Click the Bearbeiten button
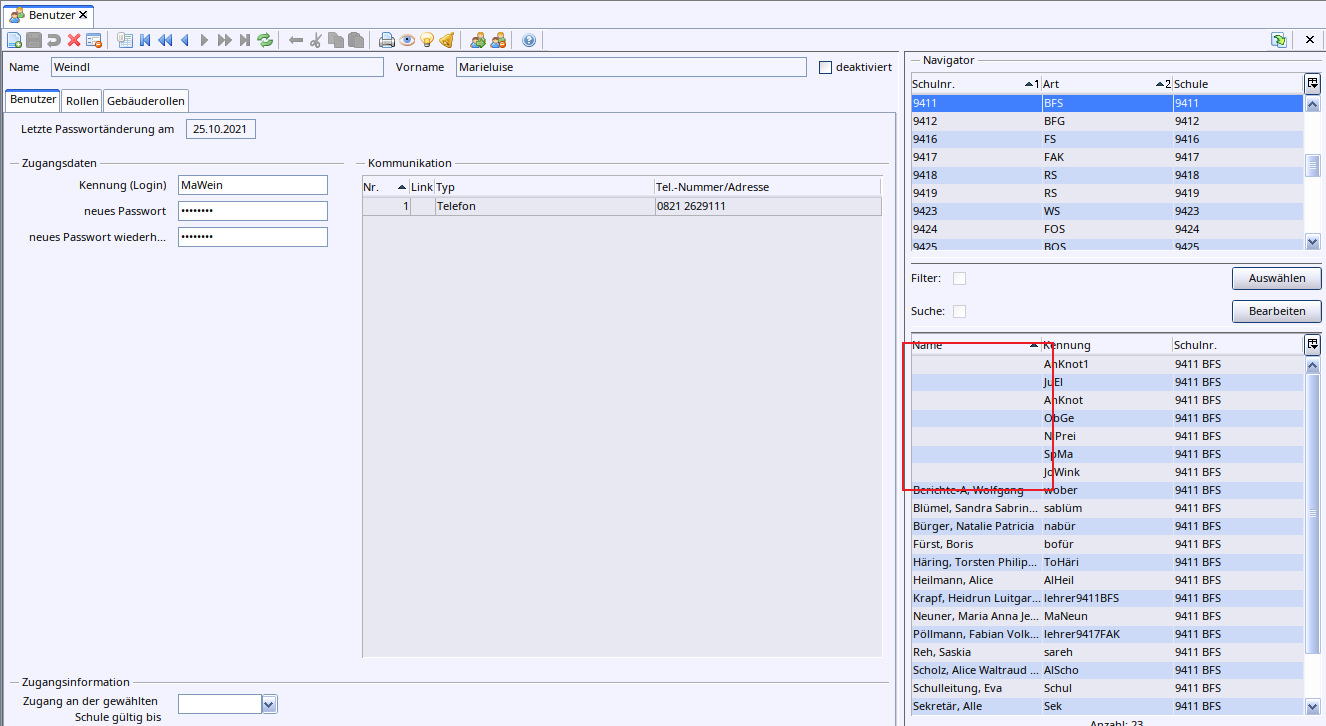 point(1277,311)
